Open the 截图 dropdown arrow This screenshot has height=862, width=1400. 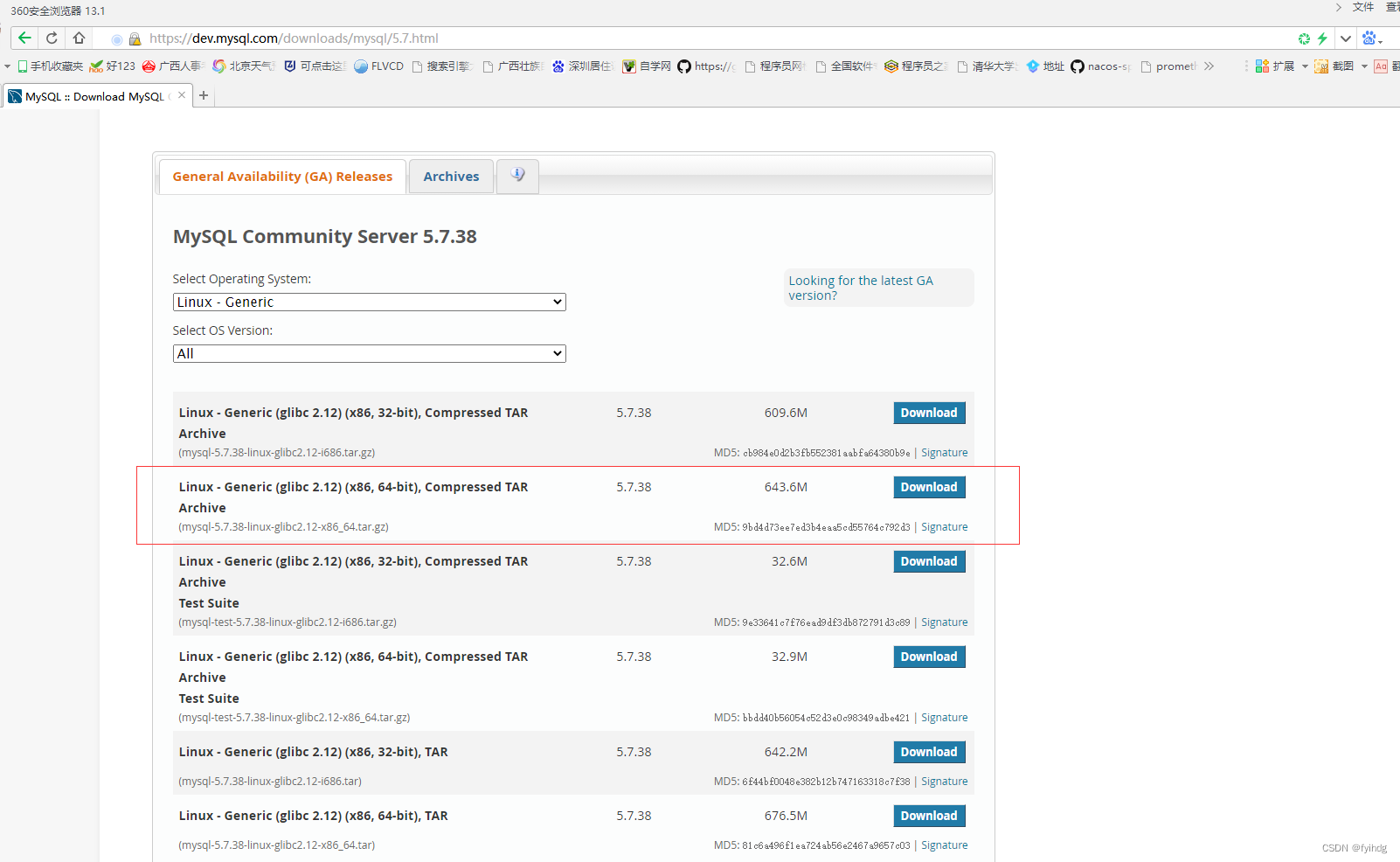click(1364, 66)
